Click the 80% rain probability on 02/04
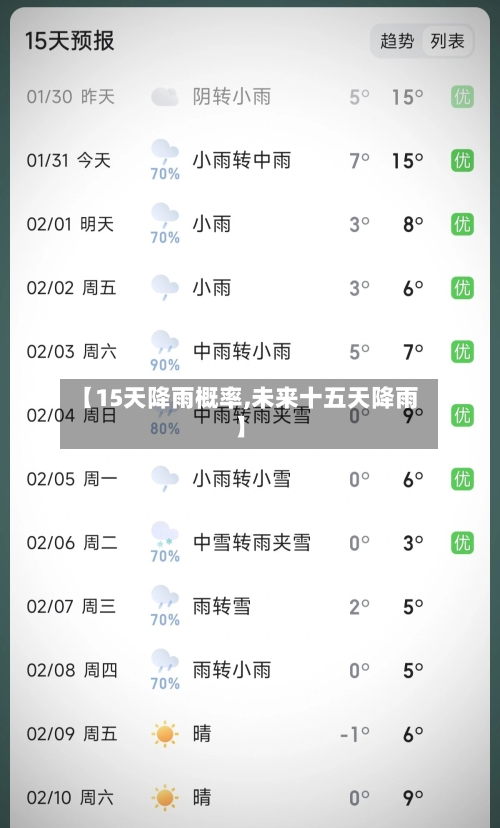The image size is (500, 828). 165,429
